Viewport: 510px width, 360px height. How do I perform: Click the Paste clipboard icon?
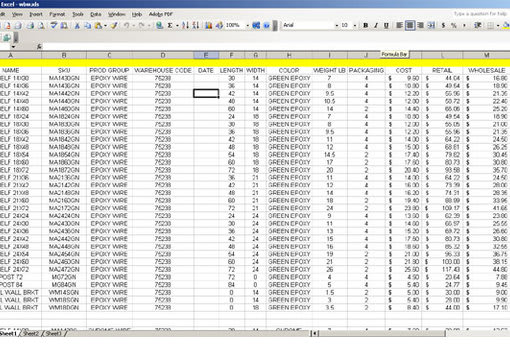pos(98,25)
